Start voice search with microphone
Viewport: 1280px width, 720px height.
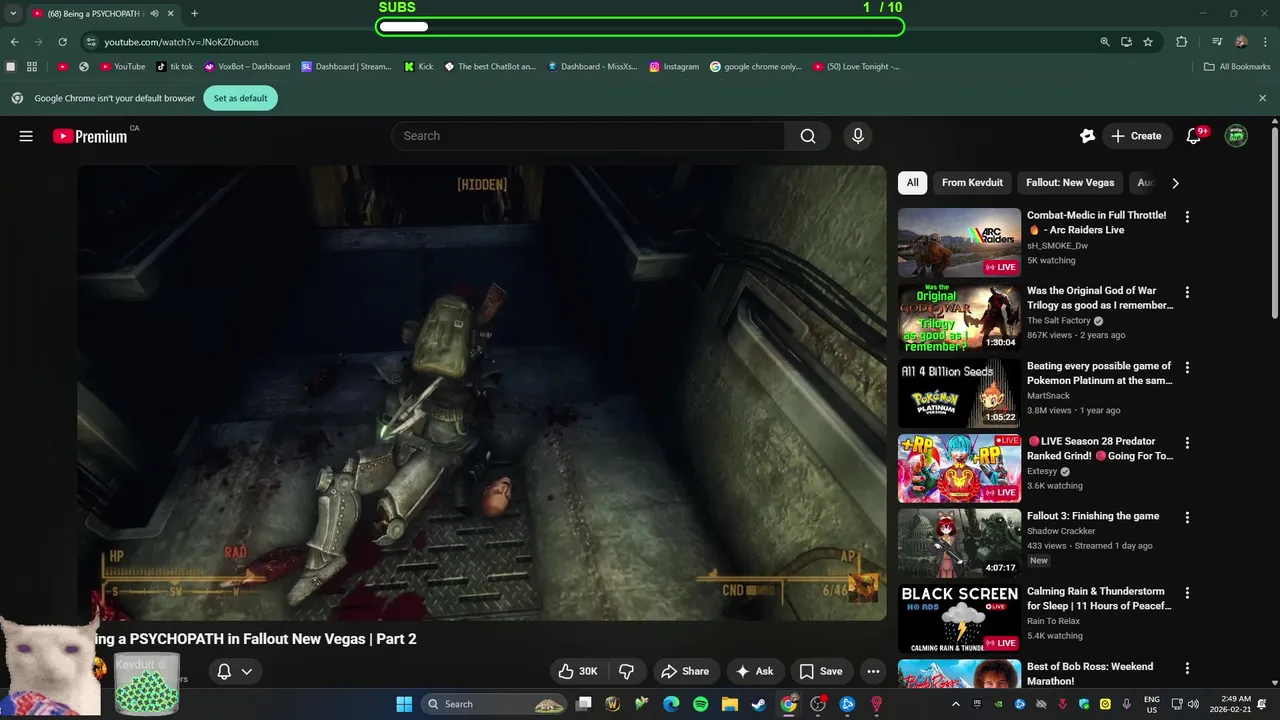tap(857, 136)
